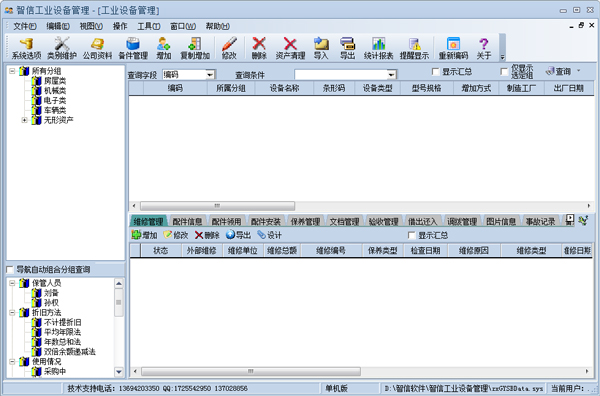
Task: Click the 修改 edit pencil toolbar icon
Action: [x=229, y=48]
